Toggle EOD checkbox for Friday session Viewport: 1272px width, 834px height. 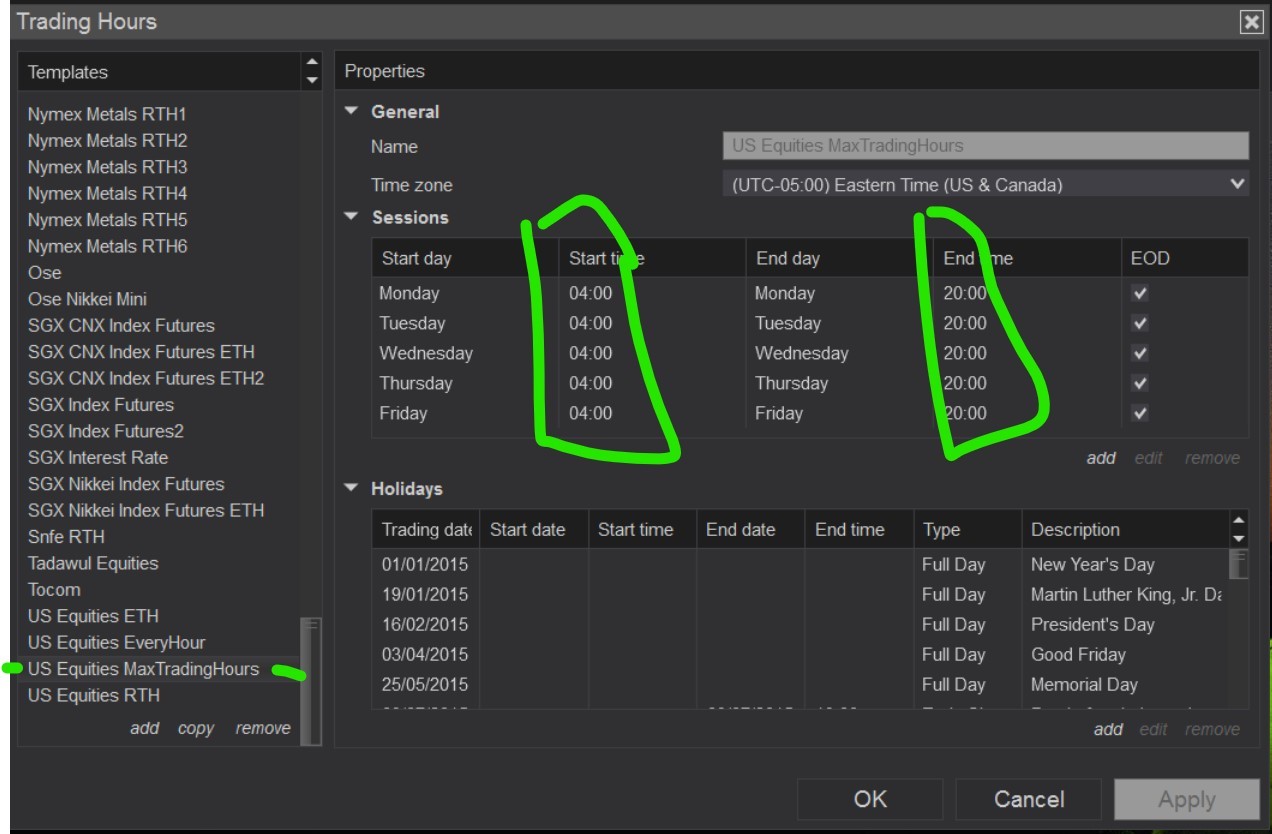pyautogui.click(x=1140, y=413)
